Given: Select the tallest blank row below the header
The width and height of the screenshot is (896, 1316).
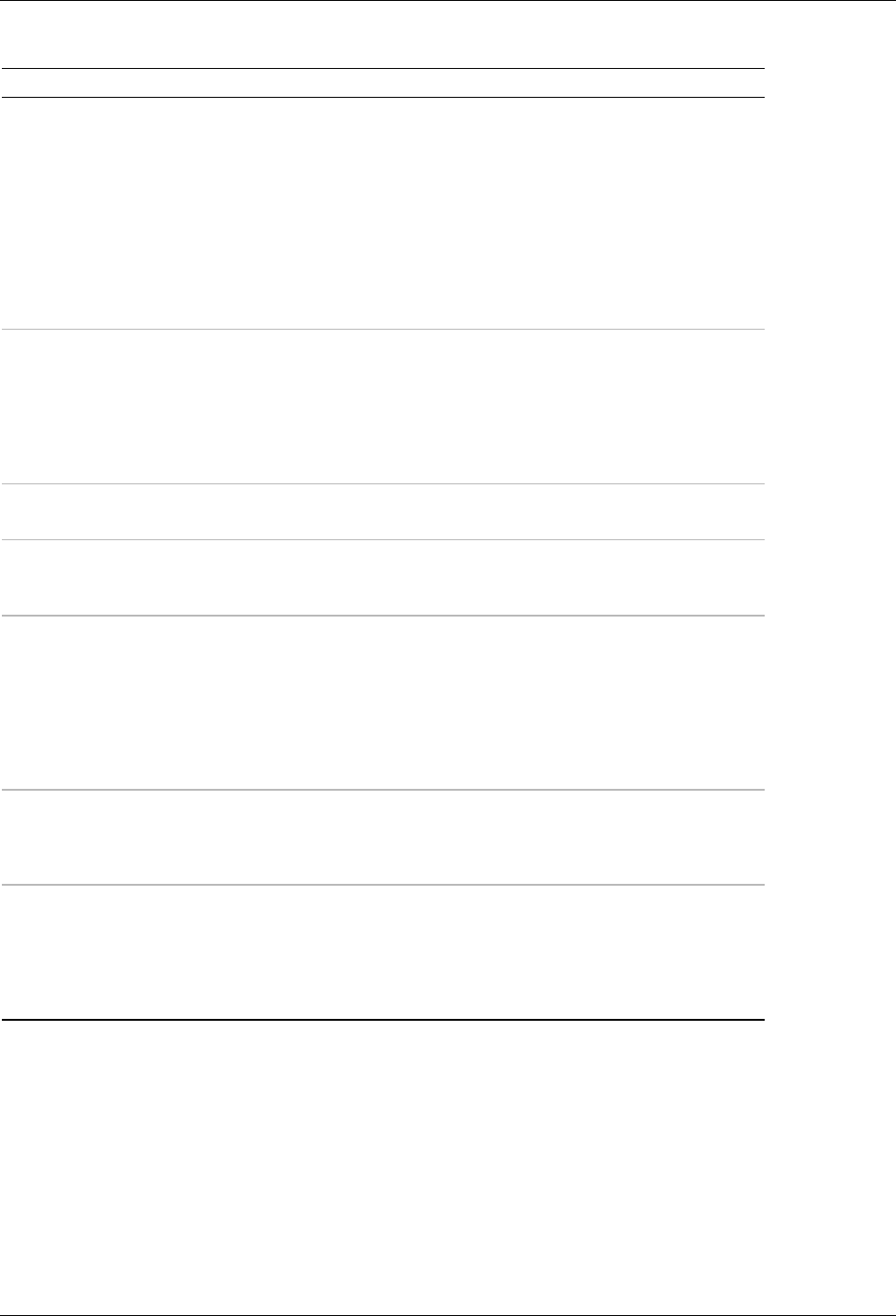Looking at the screenshot, I should 382,213.
